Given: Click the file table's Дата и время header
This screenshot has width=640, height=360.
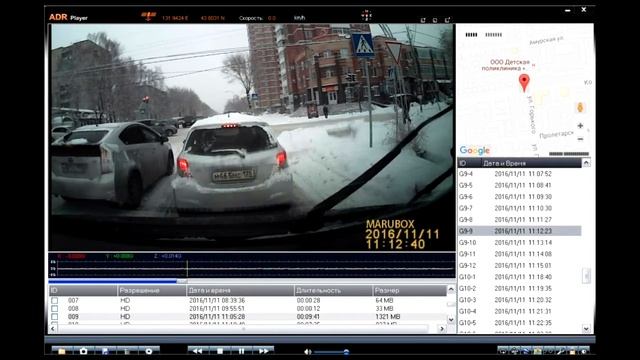Looking at the screenshot, I should [240, 290].
